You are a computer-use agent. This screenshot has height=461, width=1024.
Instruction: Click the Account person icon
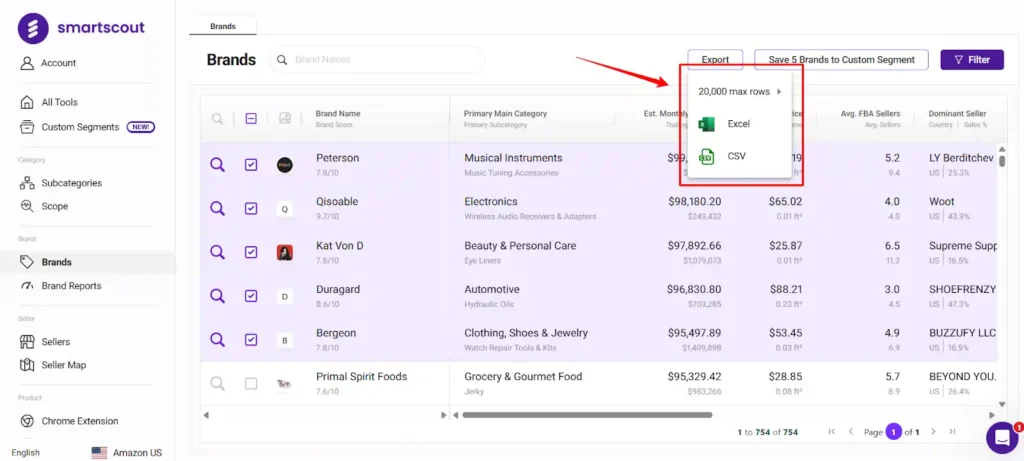[x=27, y=63]
